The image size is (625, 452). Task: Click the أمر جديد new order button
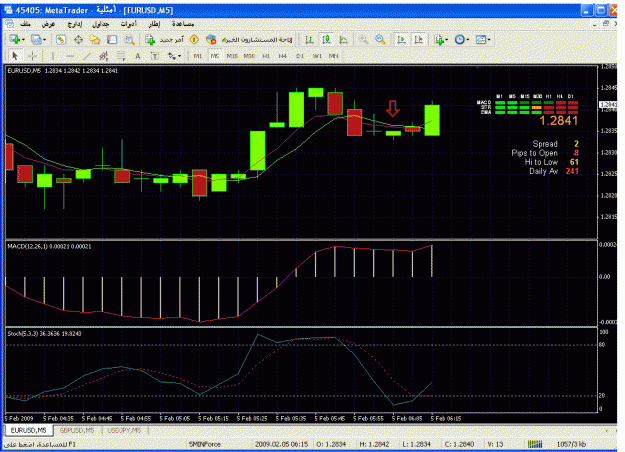[x=164, y=39]
